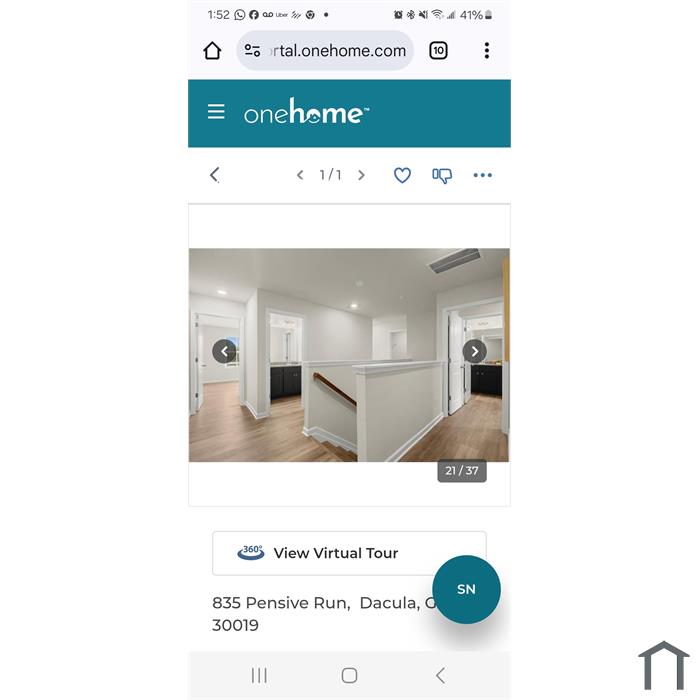
Task: Go to previous listing chevron beside 1/1
Action: point(300,175)
